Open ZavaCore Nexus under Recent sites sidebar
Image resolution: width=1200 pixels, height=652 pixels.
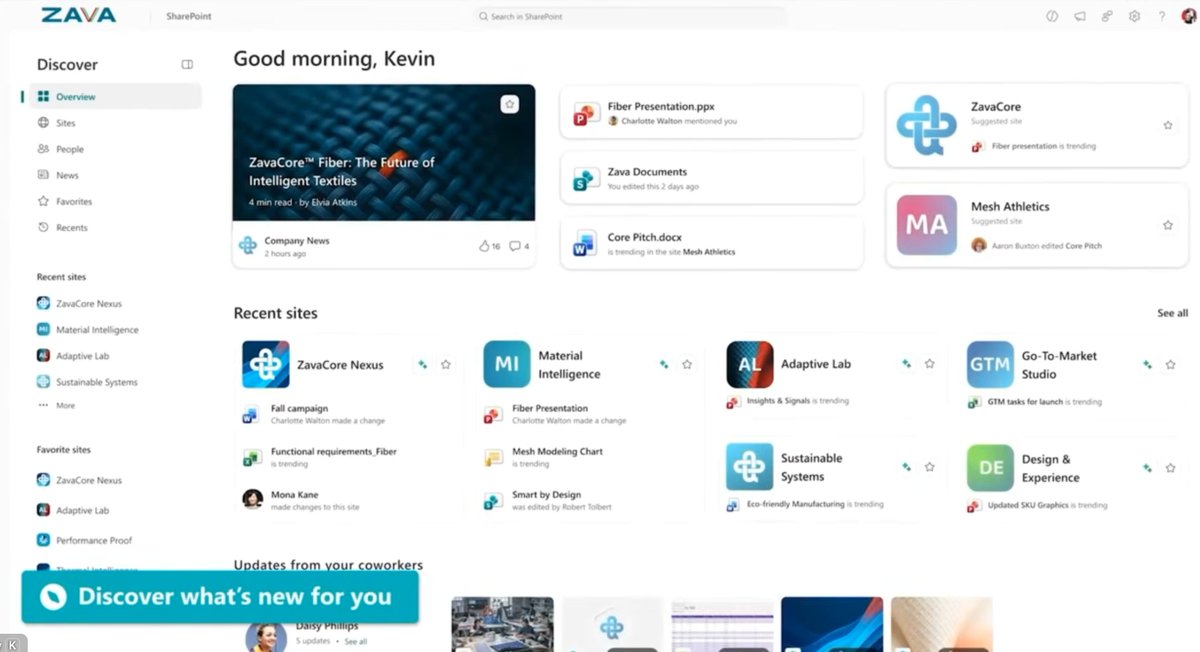80,303
